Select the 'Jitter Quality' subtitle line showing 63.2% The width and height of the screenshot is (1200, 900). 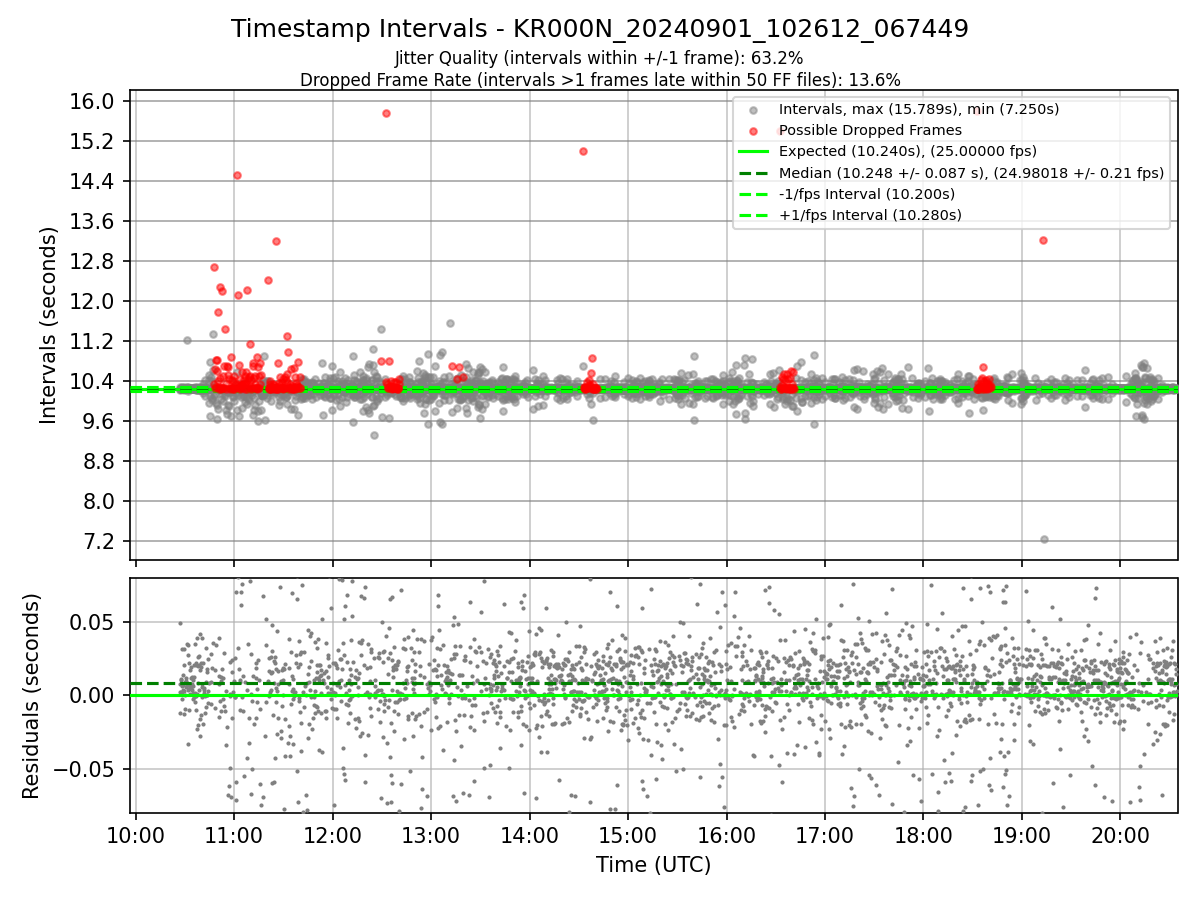point(600,59)
